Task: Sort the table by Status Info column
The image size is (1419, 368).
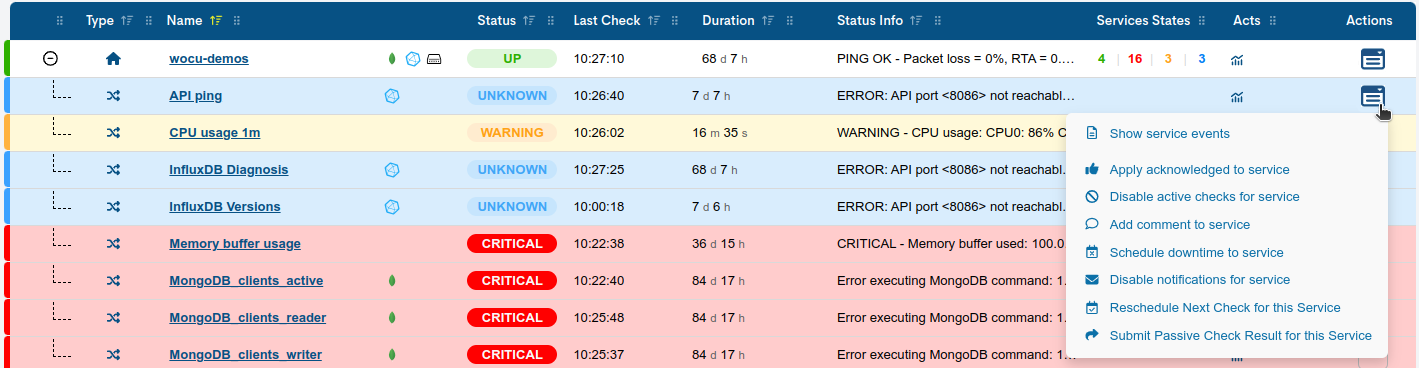Action: tap(916, 21)
